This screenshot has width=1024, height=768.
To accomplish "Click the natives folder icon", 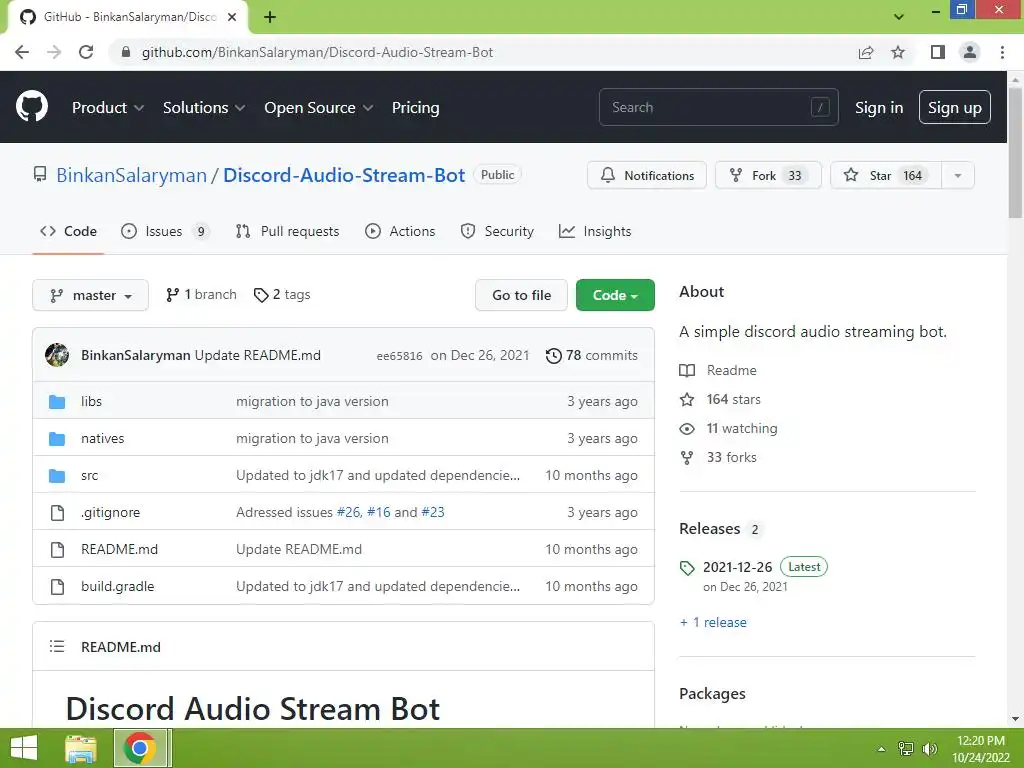I will pyautogui.click(x=57, y=439).
